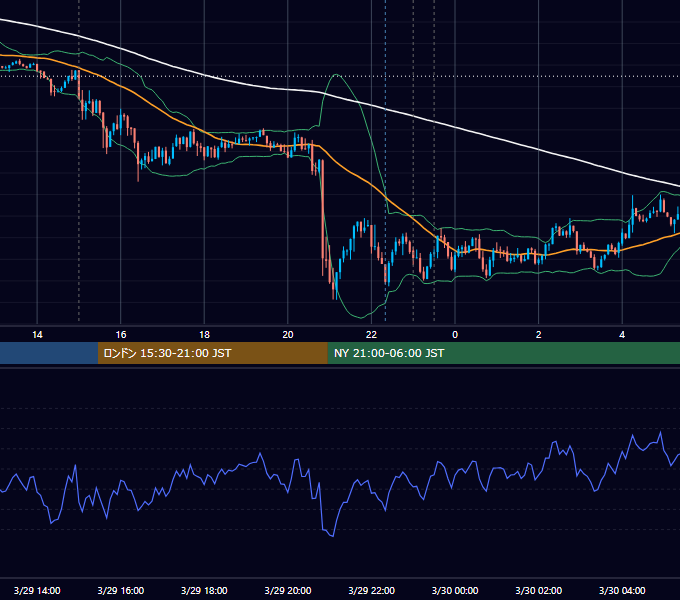The height and width of the screenshot is (600, 680).
Task: Click the 3/30 00:00 date label
Action: tap(455, 590)
